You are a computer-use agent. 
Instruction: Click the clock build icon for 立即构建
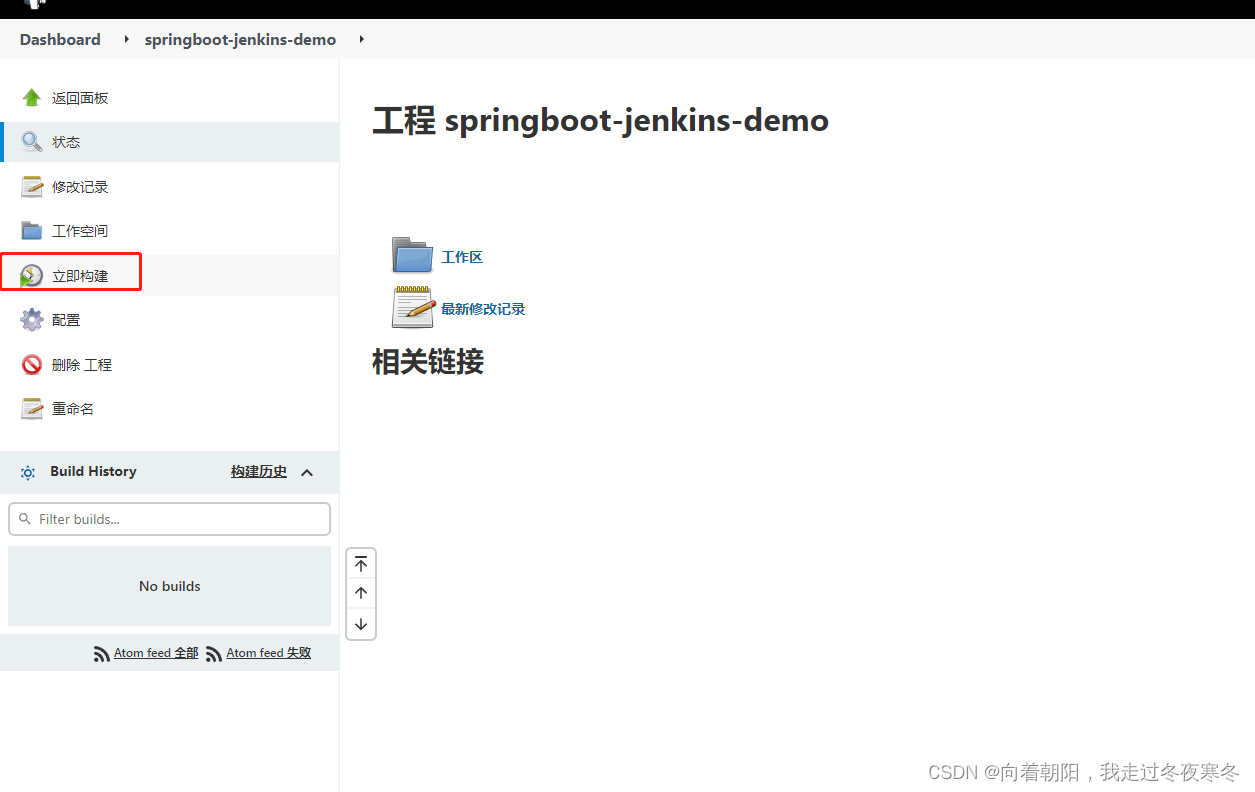(32, 276)
